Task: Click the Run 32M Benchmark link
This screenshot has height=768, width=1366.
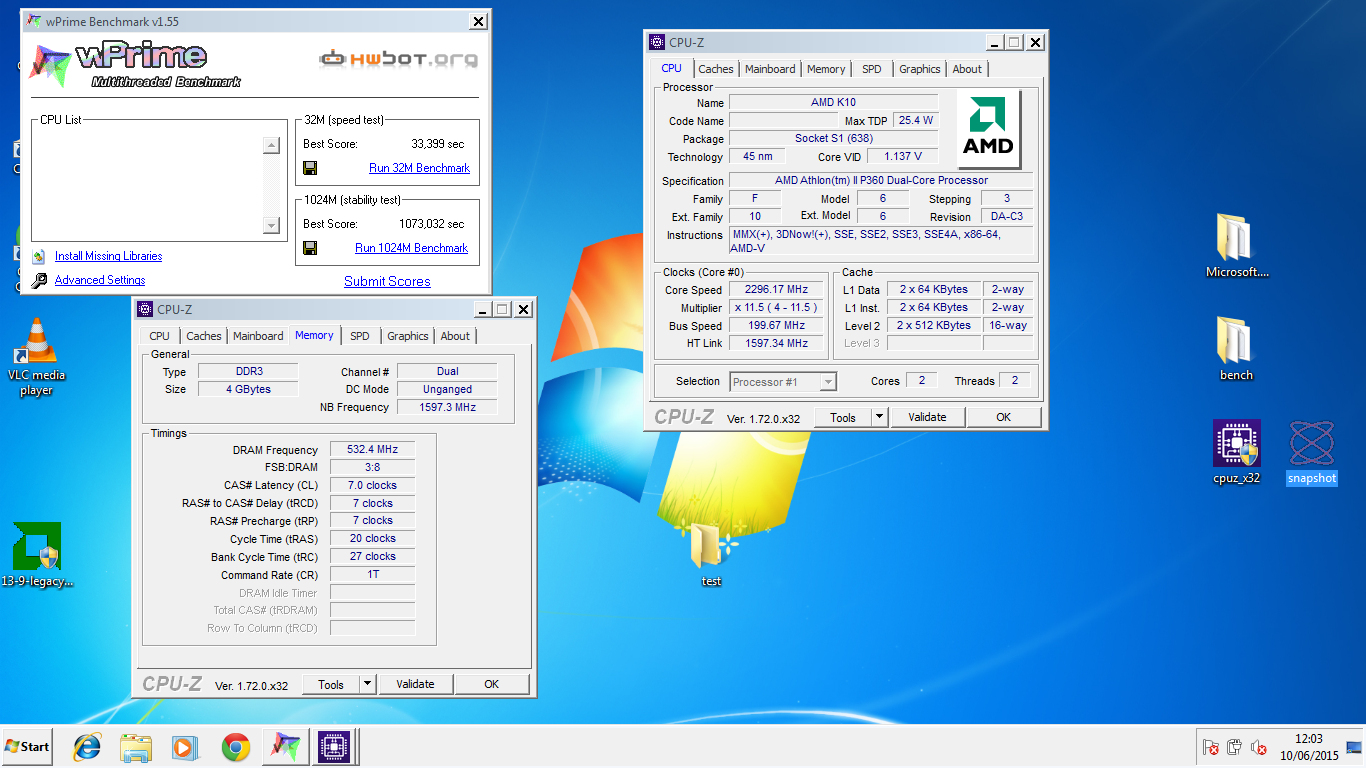Action: click(419, 168)
